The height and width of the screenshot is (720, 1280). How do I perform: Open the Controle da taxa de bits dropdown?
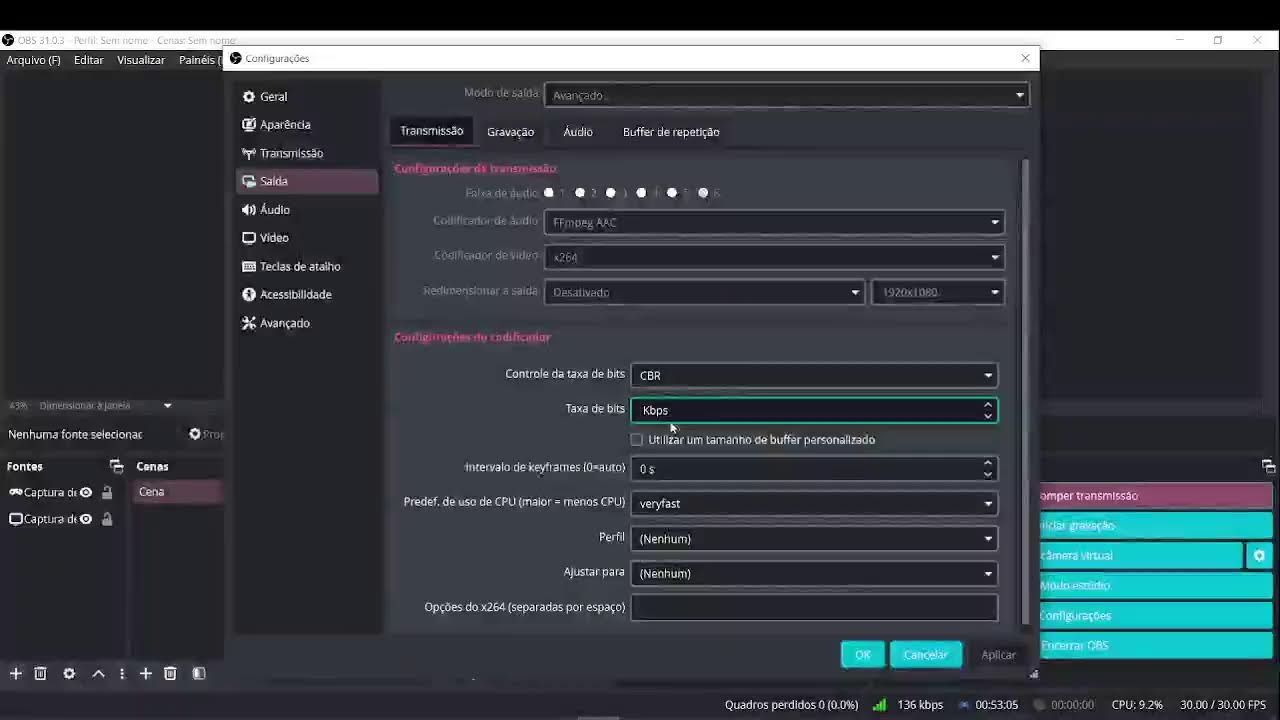814,375
